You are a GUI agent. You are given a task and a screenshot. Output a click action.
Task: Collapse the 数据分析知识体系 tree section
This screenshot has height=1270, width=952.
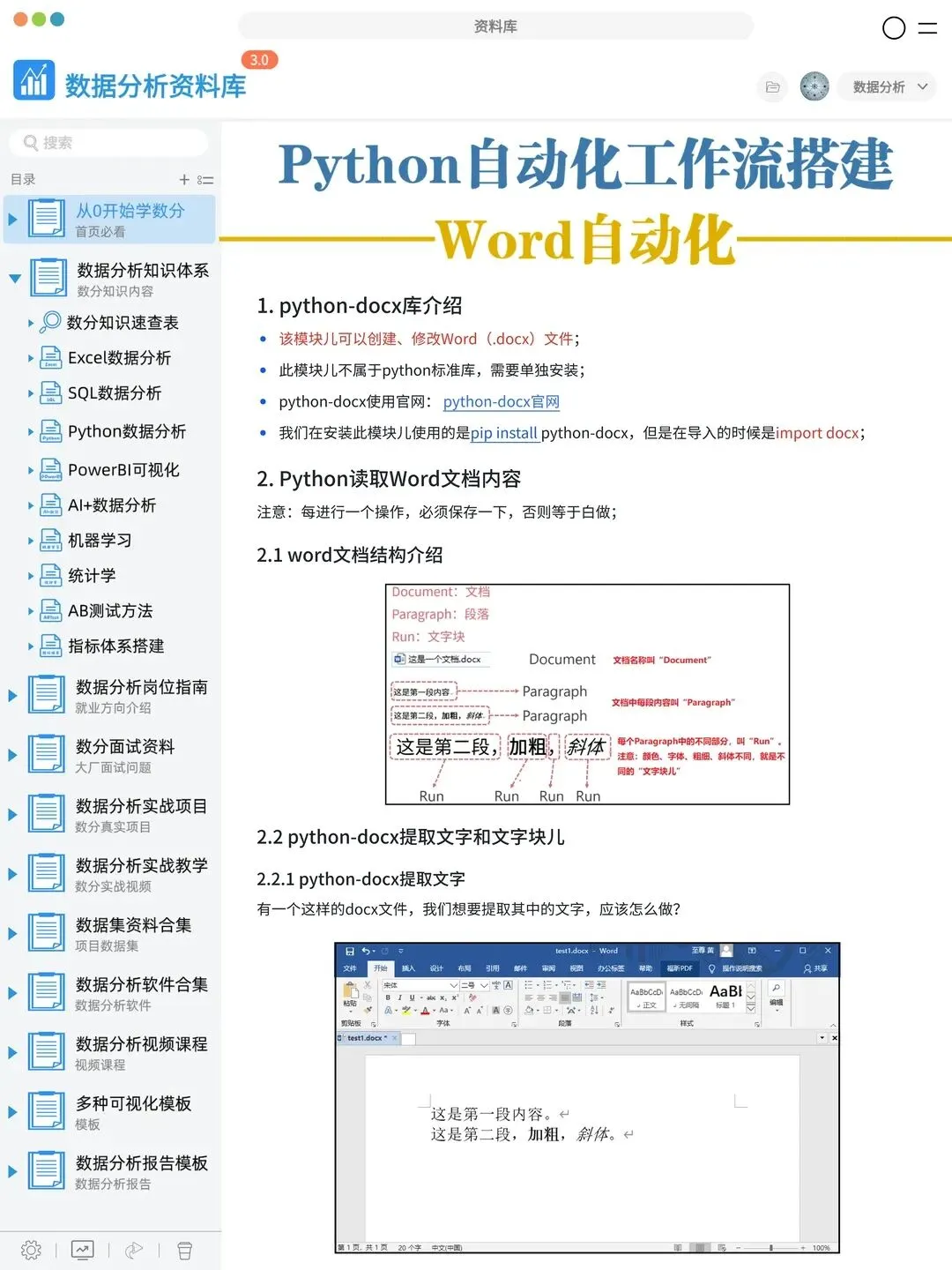14,279
